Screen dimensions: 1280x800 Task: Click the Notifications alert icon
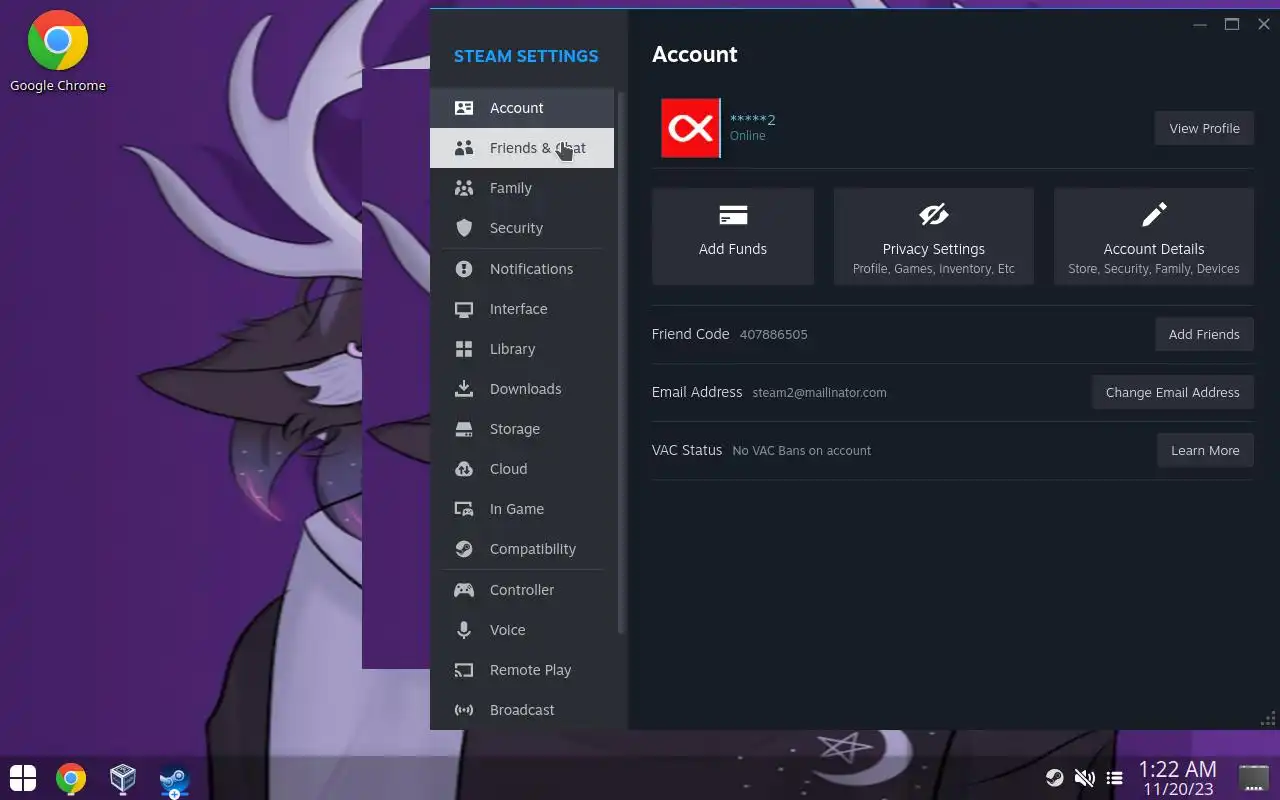pyautogui.click(x=464, y=269)
